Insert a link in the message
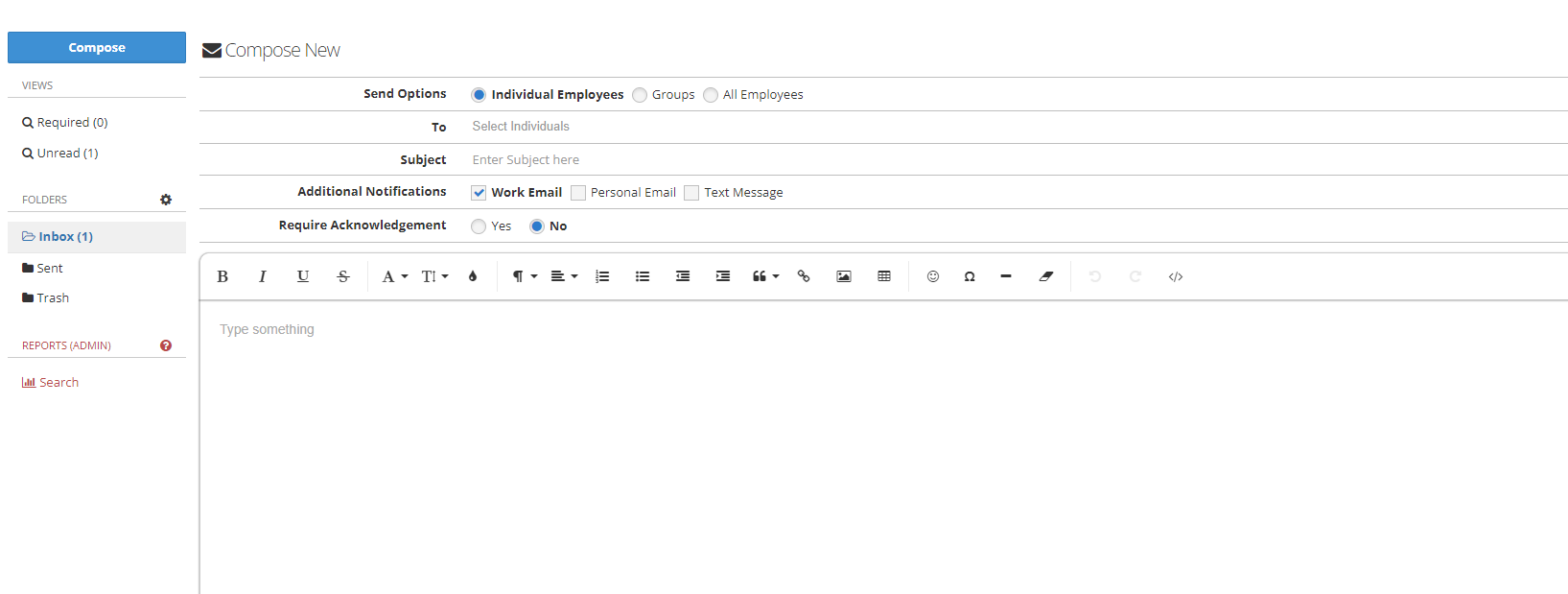The height and width of the screenshot is (594, 1568). point(804,276)
